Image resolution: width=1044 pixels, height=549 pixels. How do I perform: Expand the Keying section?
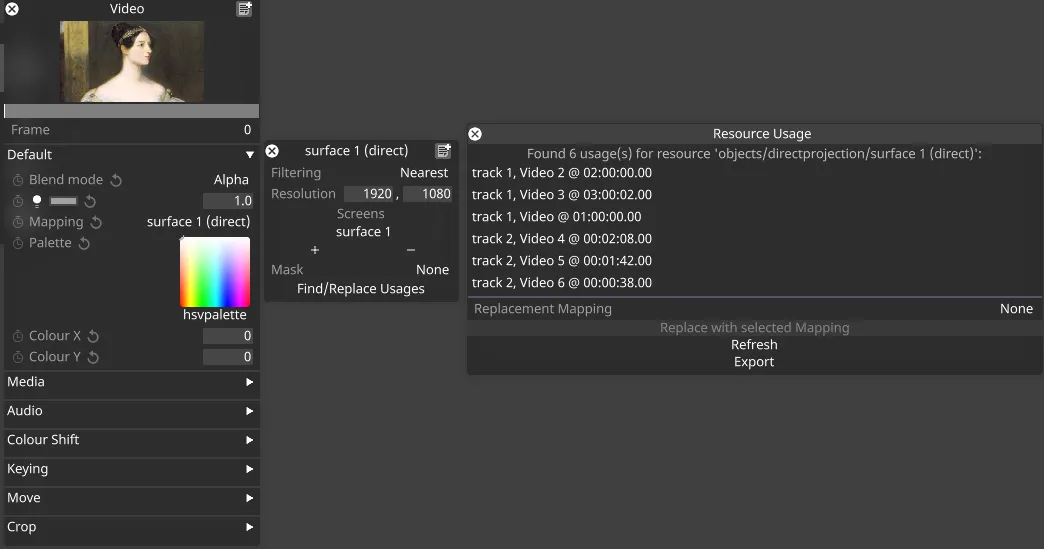(x=249, y=469)
